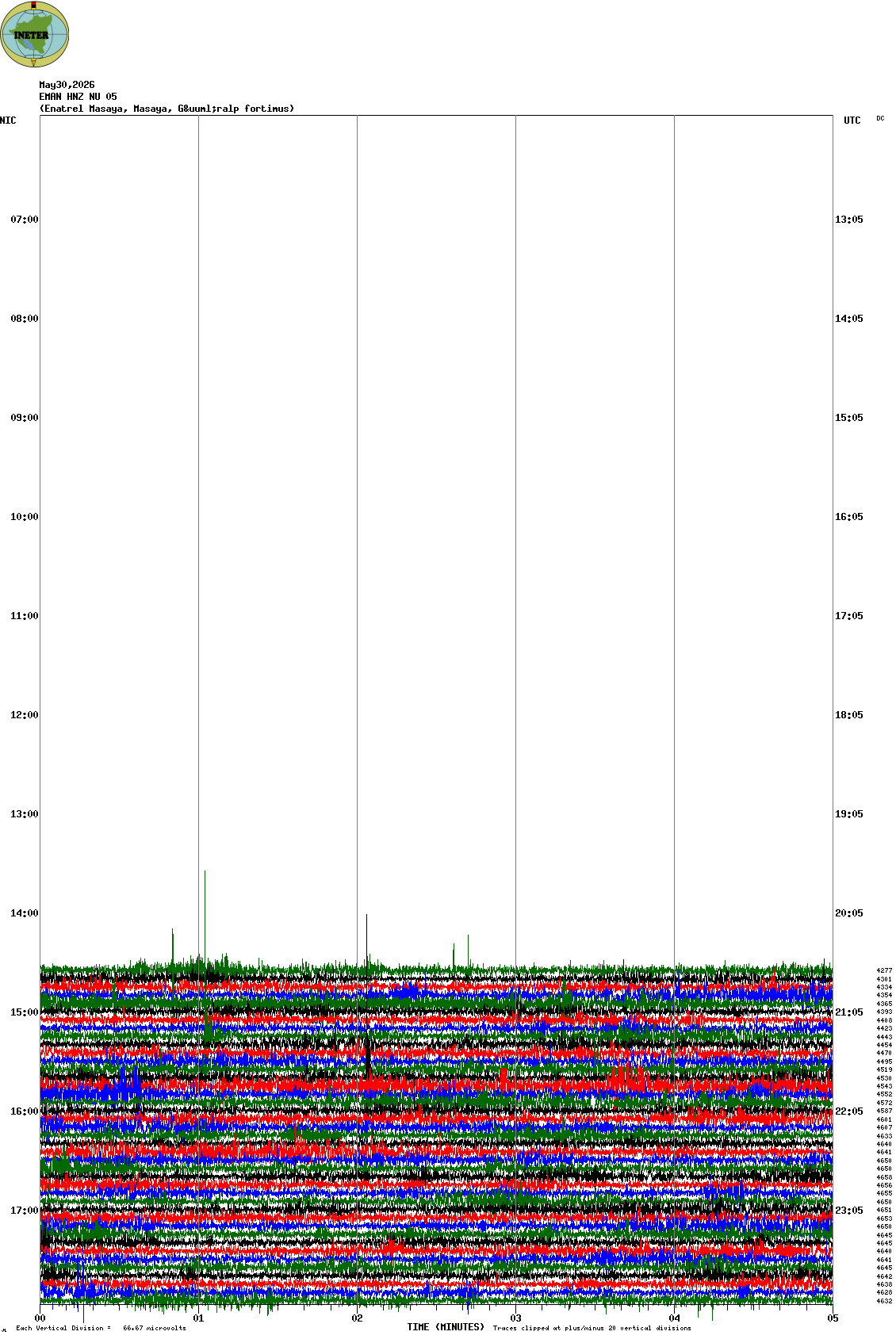Click the 20:05 UTC time label
The width and height of the screenshot is (896, 1339).
tap(849, 913)
